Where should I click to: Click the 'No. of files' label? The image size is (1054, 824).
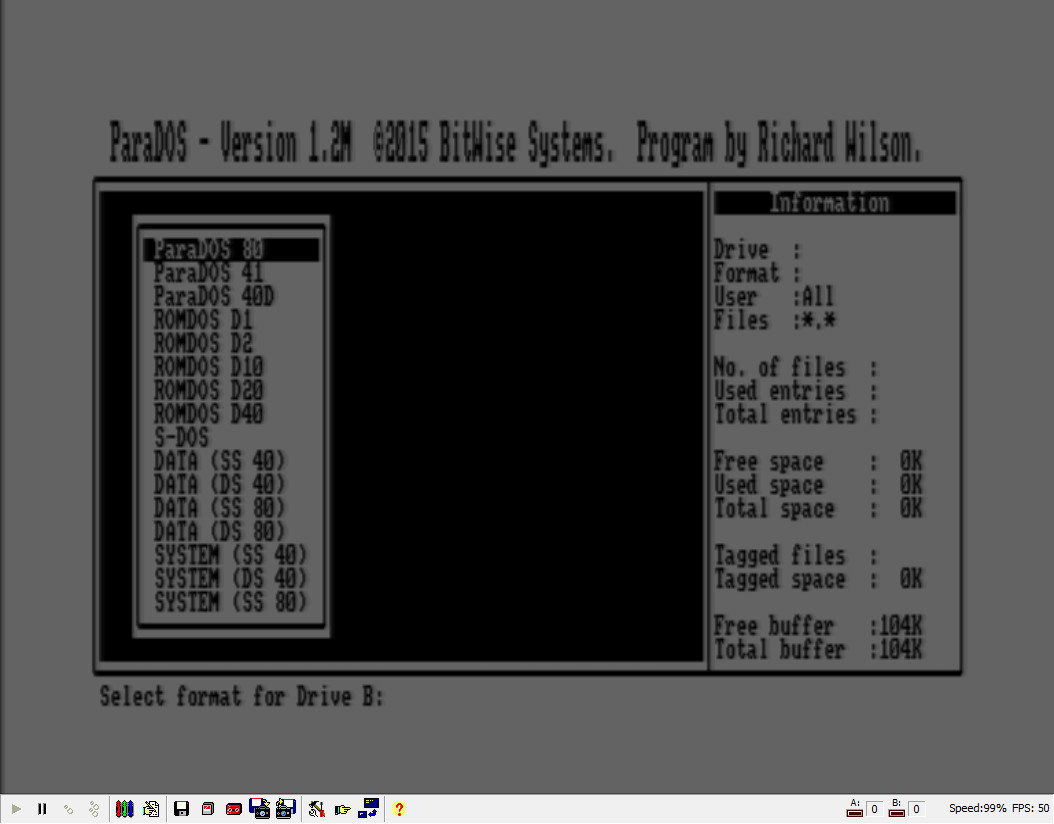click(x=779, y=367)
